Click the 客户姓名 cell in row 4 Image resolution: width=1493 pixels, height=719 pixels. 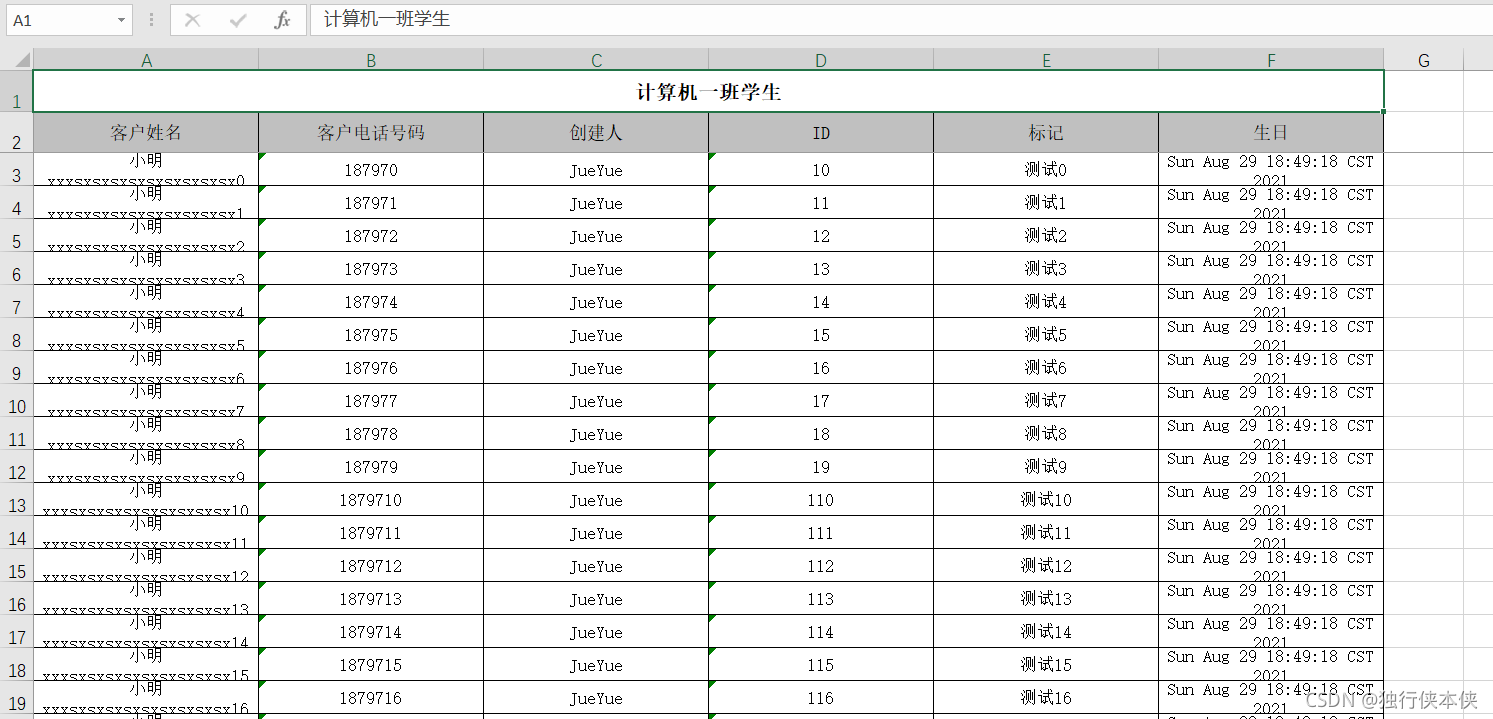[x=146, y=202]
